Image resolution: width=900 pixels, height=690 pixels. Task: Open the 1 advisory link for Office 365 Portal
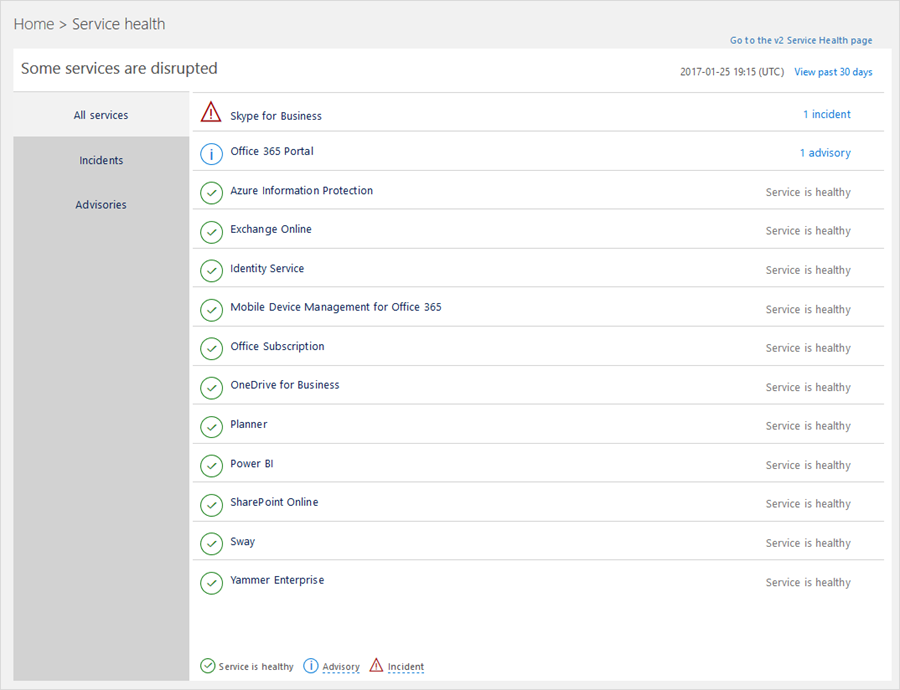tap(825, 153)
